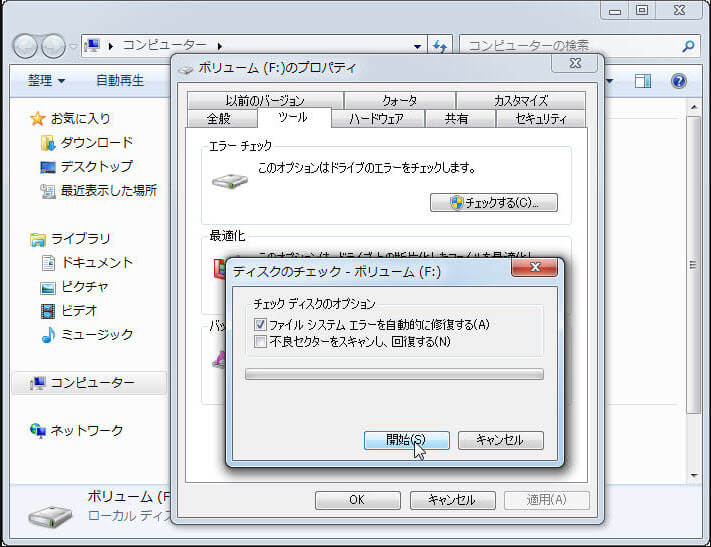Click the search magnifier icon
711x547 pixels.
688,46
